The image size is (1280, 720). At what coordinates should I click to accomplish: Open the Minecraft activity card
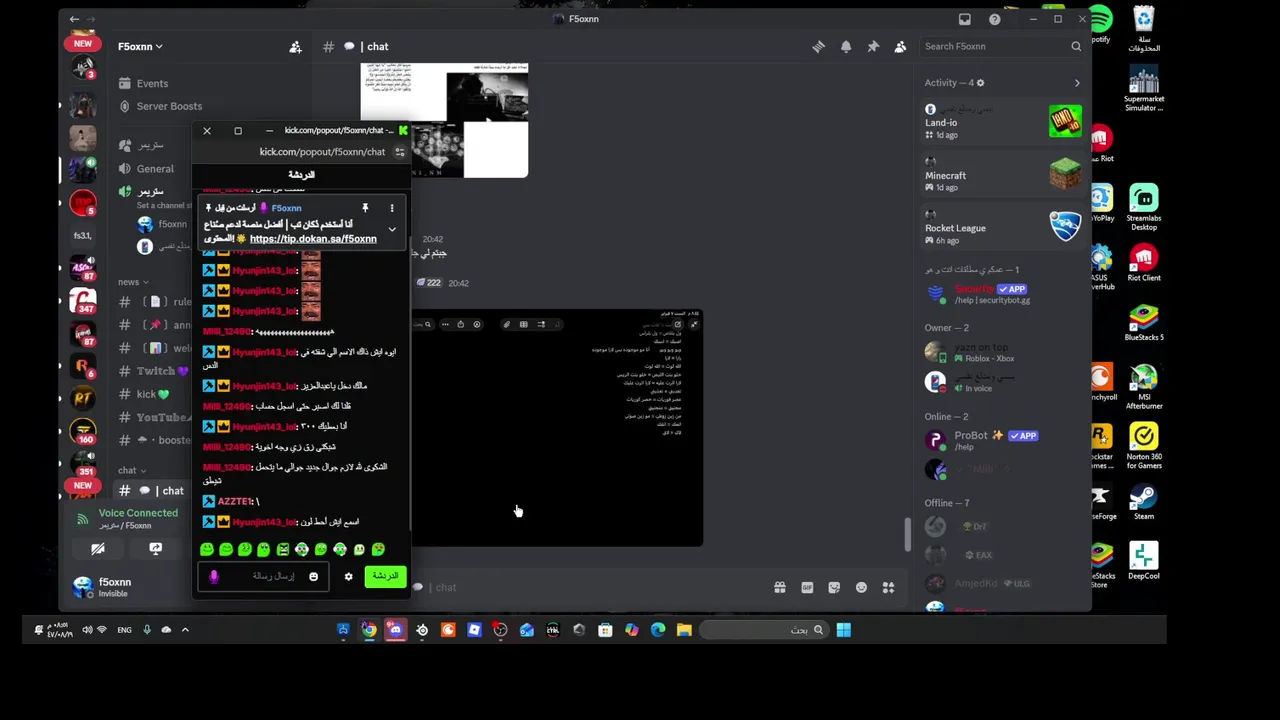(1003, 175)
